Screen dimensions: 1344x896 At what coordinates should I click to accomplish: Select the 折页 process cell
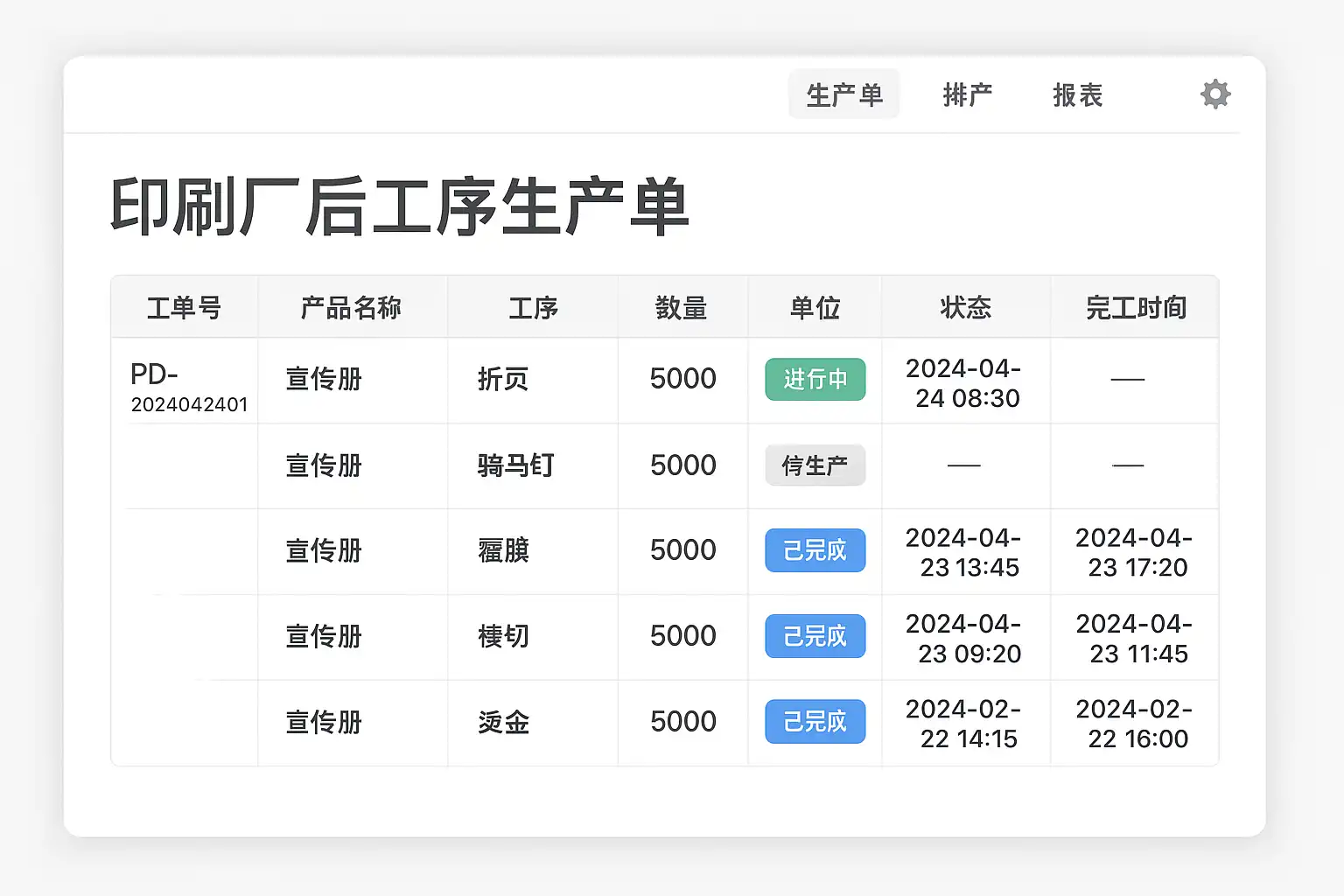pyautogui.click(x=503, y=380)
